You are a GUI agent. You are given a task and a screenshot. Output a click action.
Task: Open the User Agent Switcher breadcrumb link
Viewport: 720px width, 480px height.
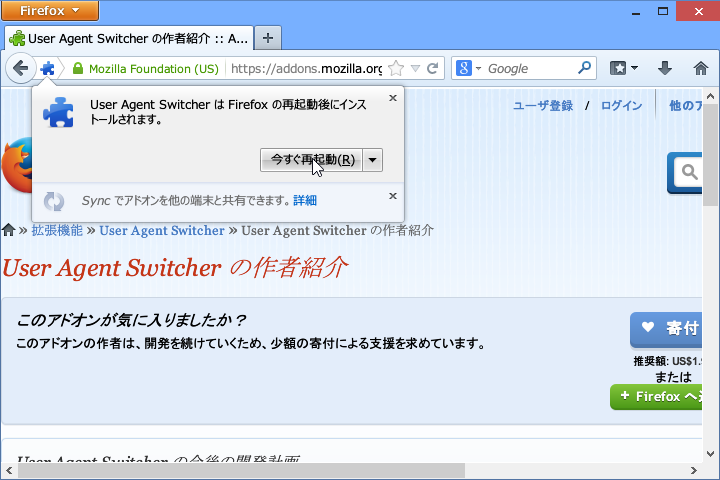(x=162, y=230)
